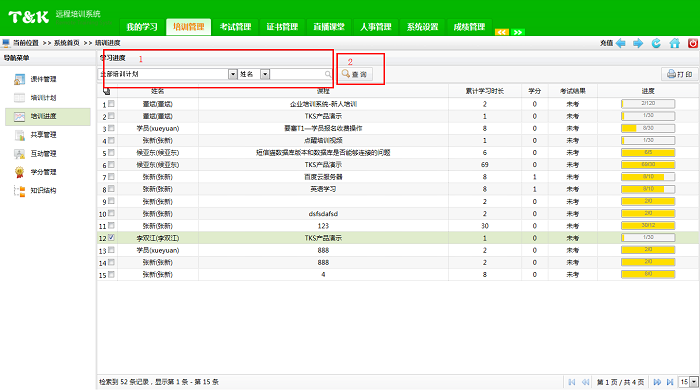Open page size dropdown showing 15

[x=694, y=382]
